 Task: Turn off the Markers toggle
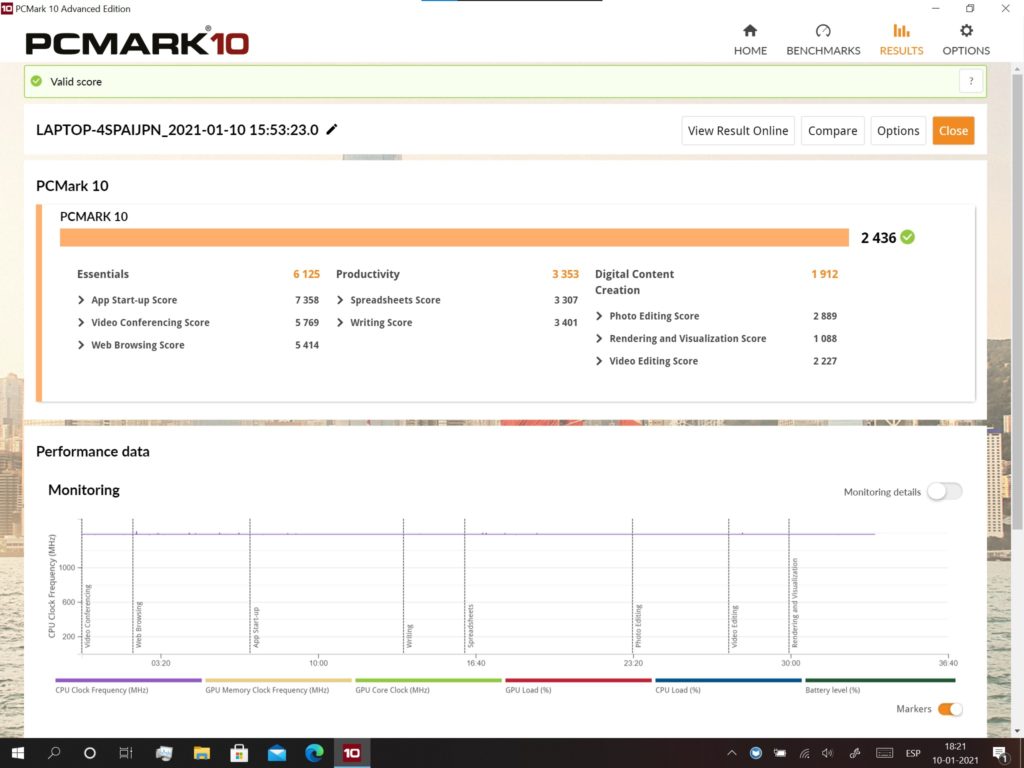[949, 709]
